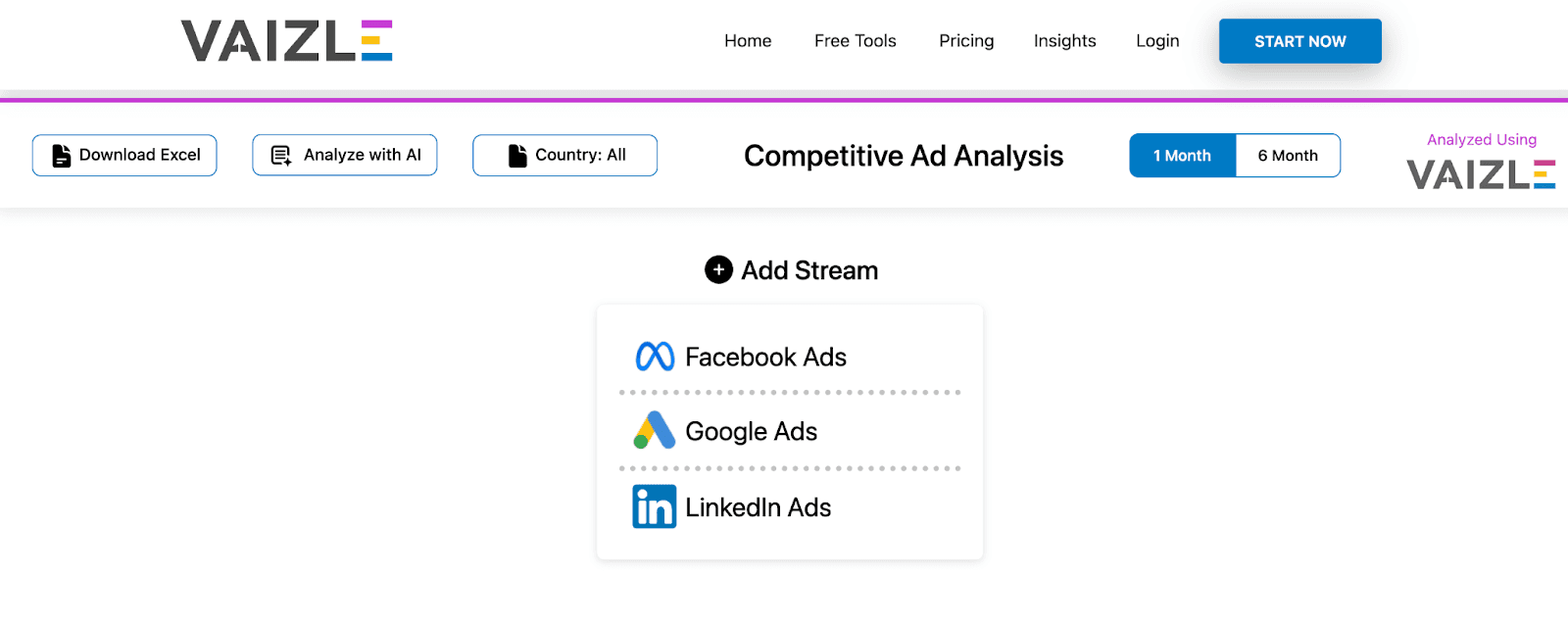Go to the Home page
This screenshot has width=1568, height=625.
tap(748, 41)
